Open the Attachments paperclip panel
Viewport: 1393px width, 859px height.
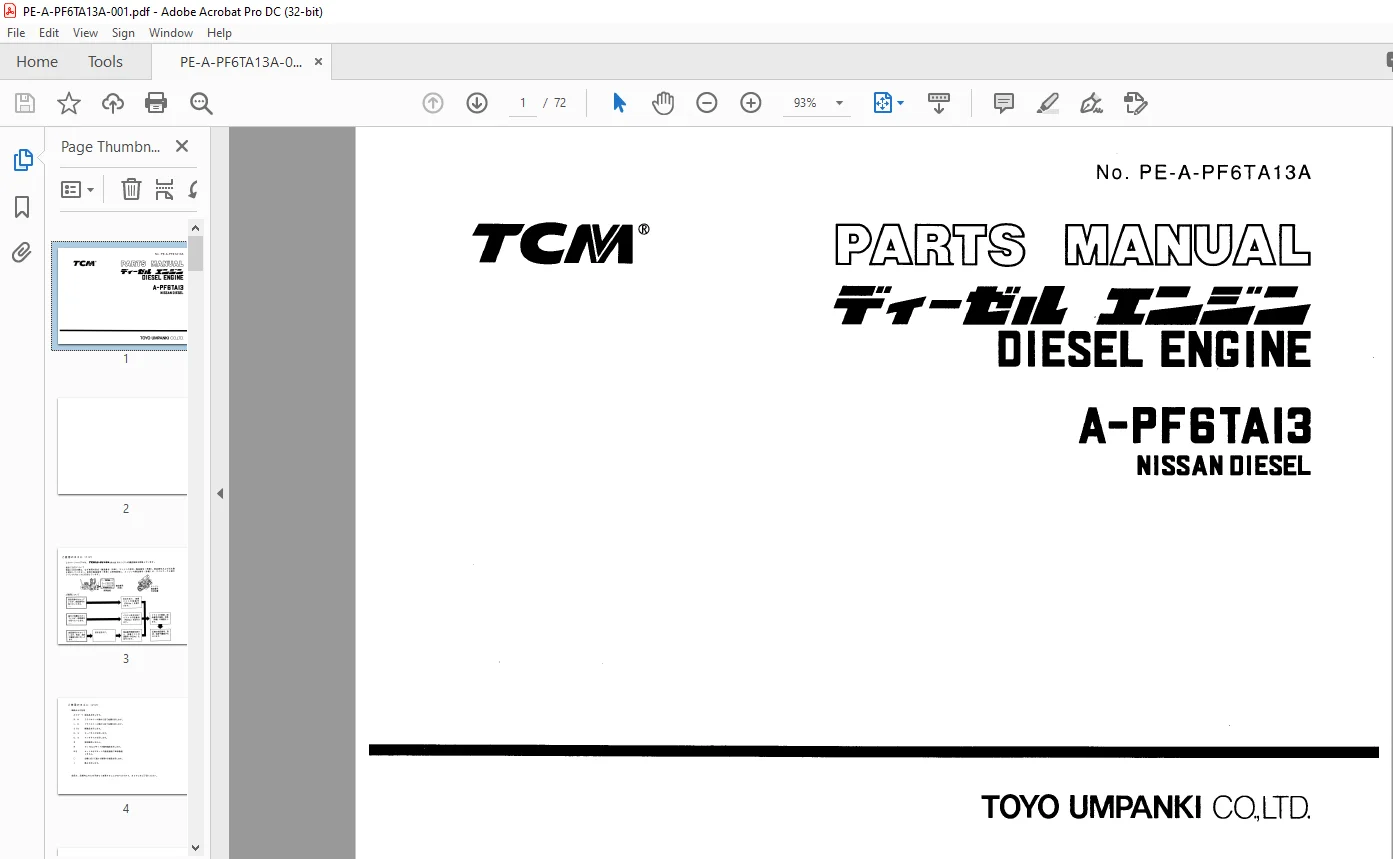click(22, 253)
